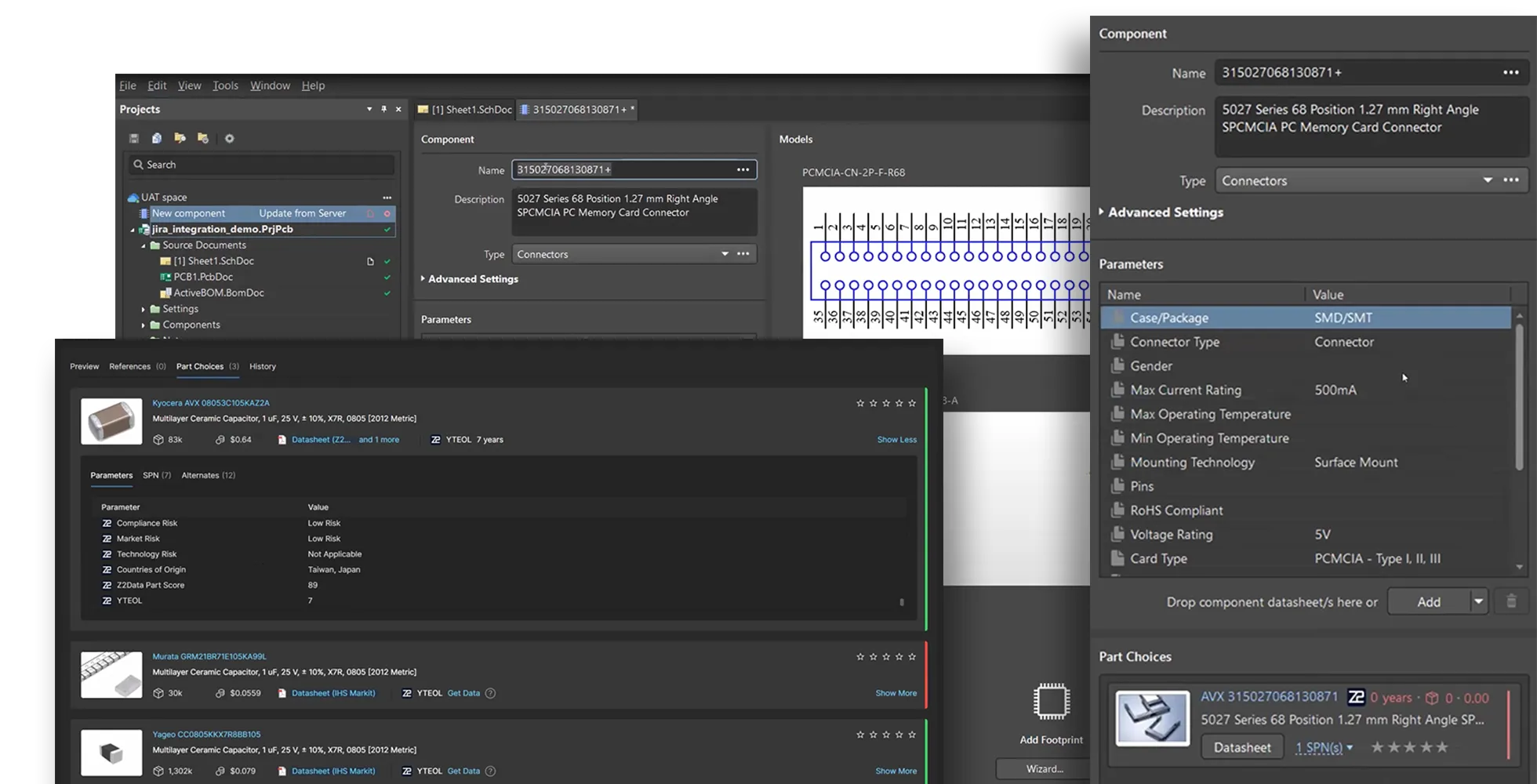Image resolution: width=1537 pixels, height=784 pixels.
Task: Click the folder-with-gear icon in Projects toolbar
Action: (203, 138)
